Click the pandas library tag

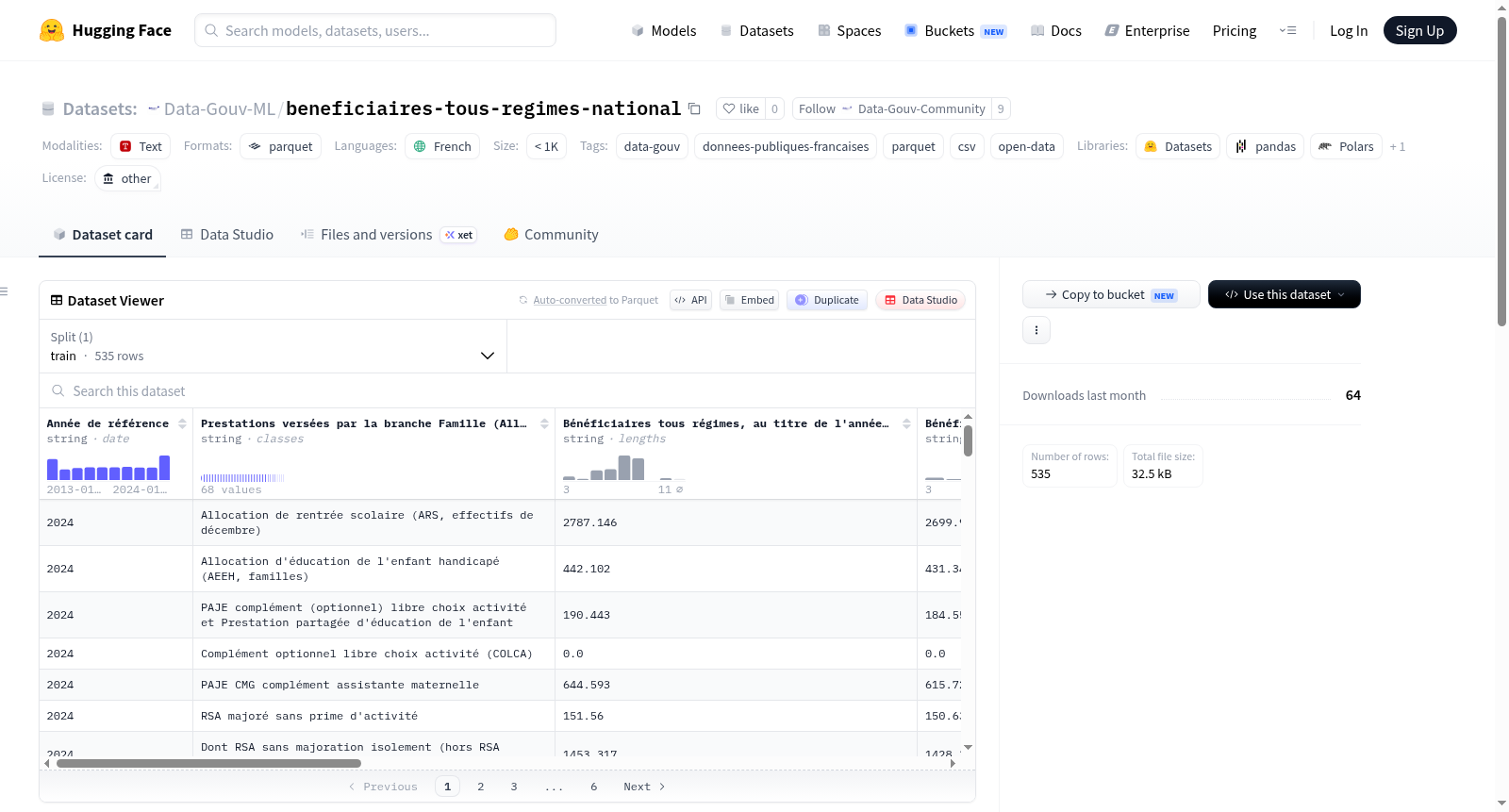(x=1266, y=146)
